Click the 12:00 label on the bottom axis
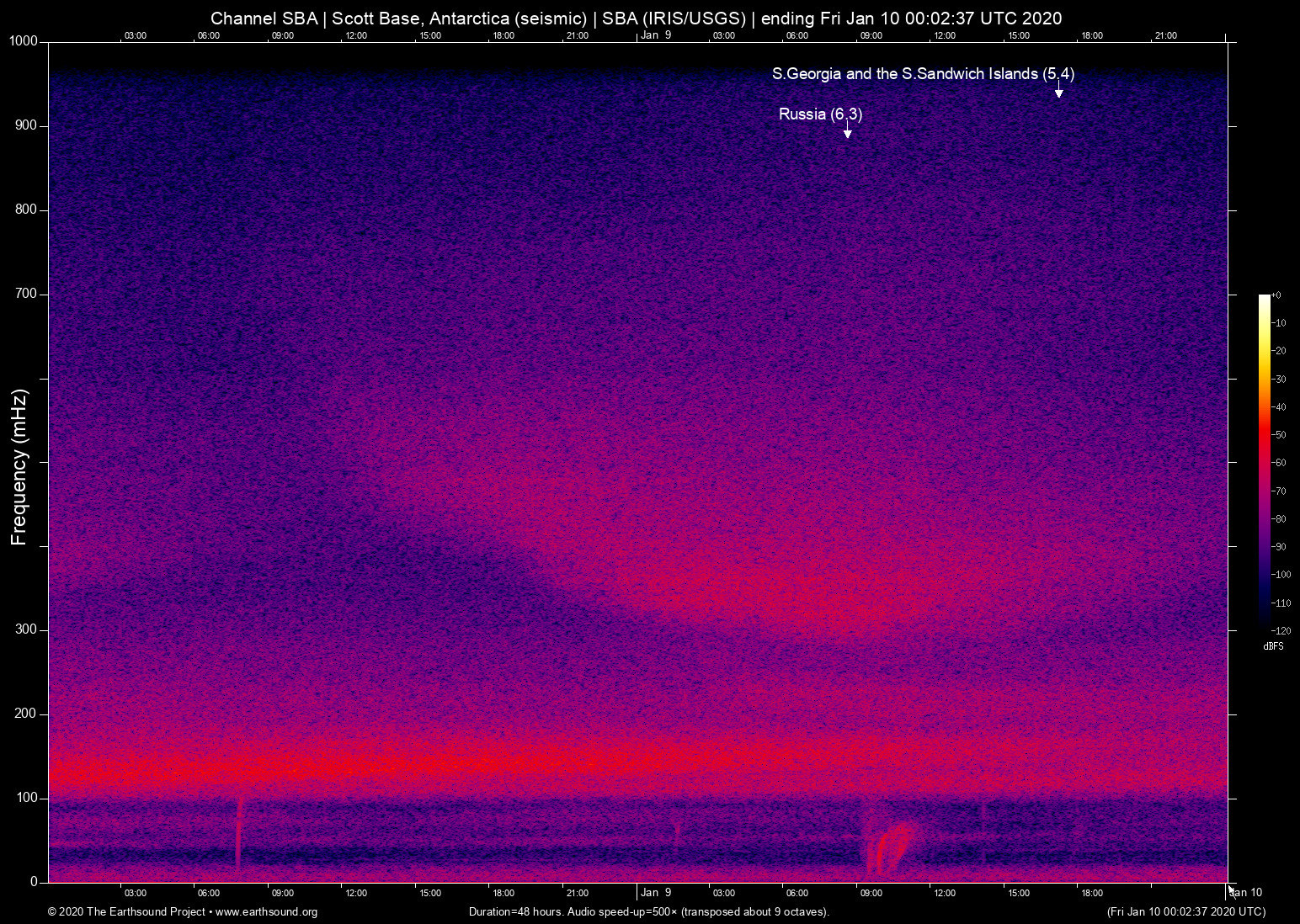This screenshot has width=1300, height=924. 357,893
